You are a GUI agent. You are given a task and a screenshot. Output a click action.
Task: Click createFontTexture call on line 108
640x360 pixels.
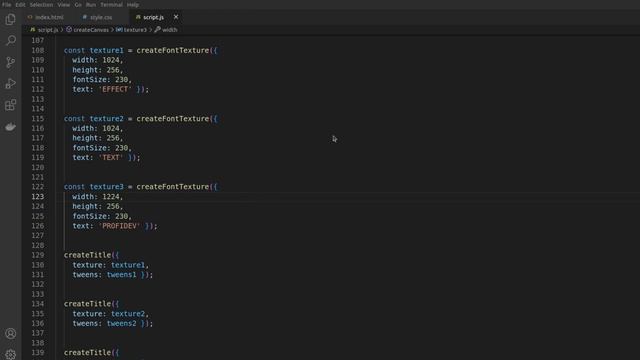tap(173, 50)
